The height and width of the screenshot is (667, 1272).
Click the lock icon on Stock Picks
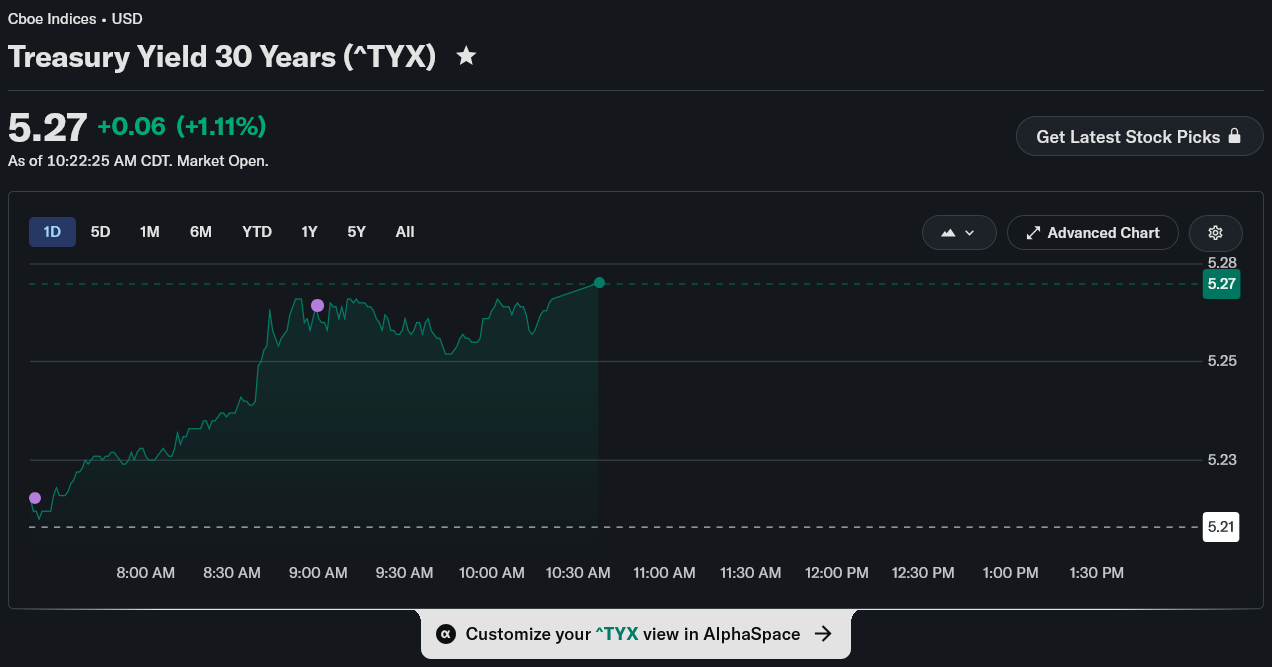point(1234,136)
